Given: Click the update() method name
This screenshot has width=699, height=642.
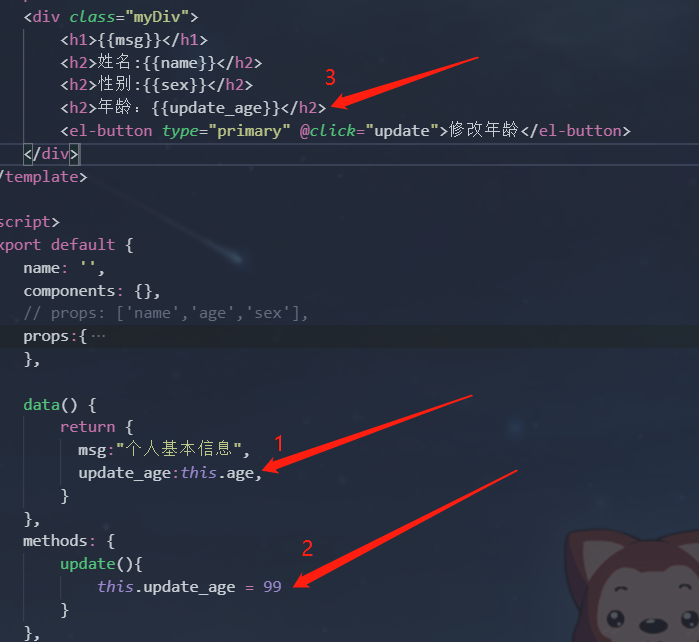Looking at the screenshot, I should pos(88,564).
